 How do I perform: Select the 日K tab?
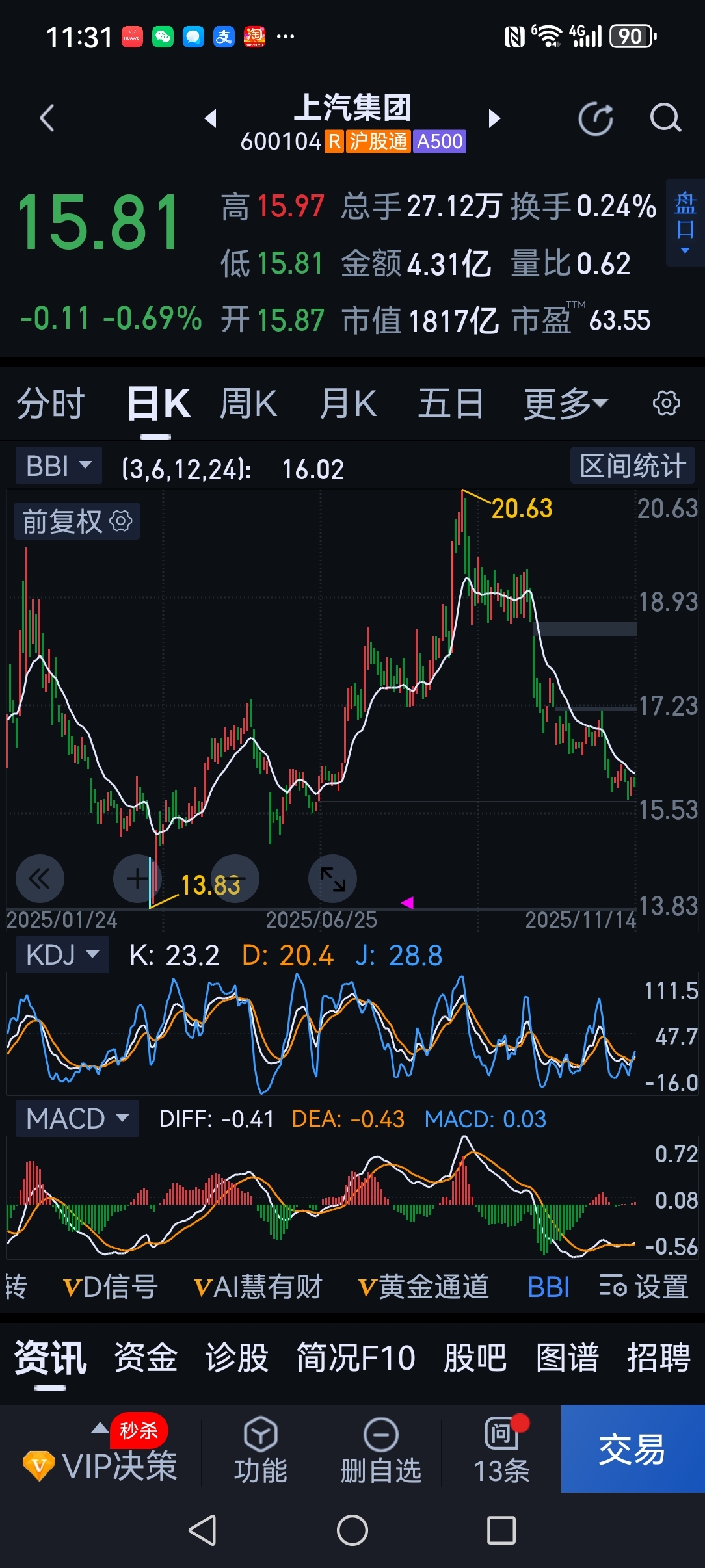click(159, 403)
